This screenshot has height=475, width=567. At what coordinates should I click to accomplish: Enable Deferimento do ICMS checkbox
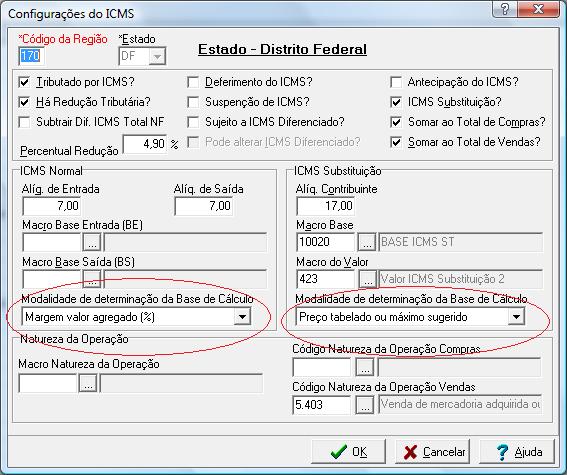[x=193, y=82]
